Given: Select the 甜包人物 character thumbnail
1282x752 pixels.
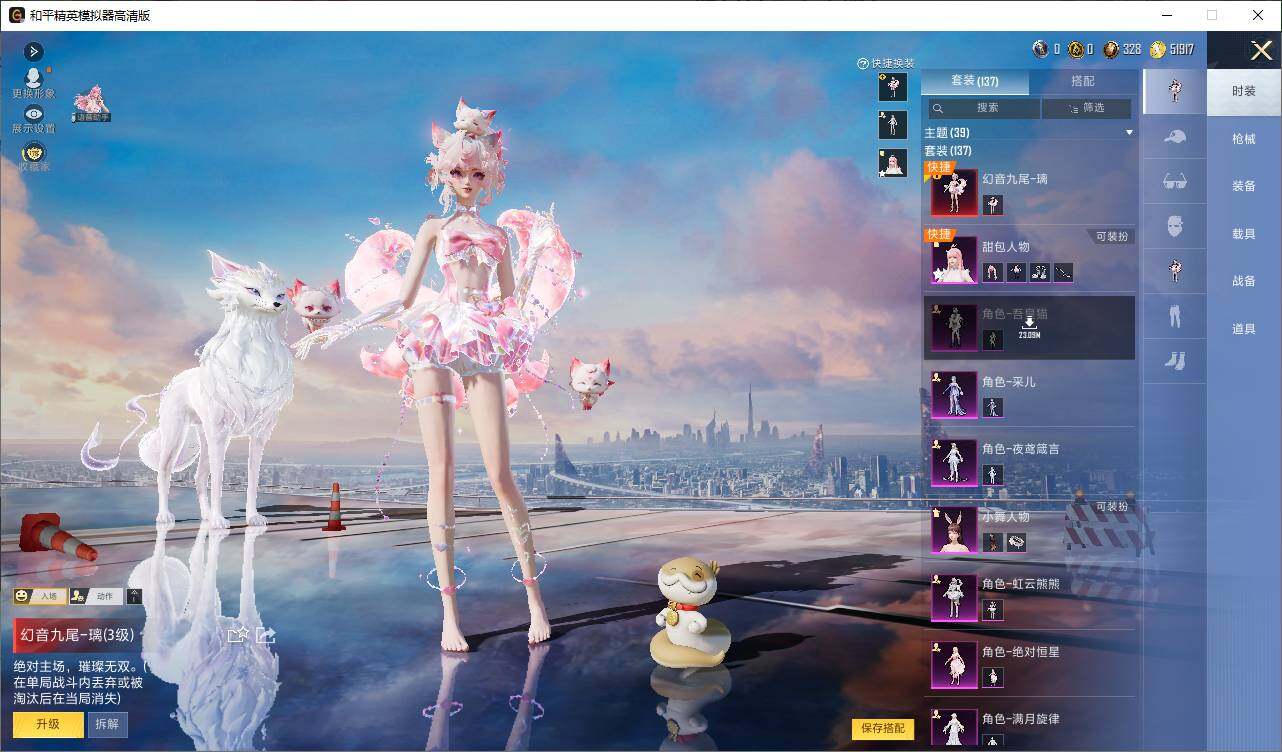Looking at the screenshot, I should click(x=954, y=260).
